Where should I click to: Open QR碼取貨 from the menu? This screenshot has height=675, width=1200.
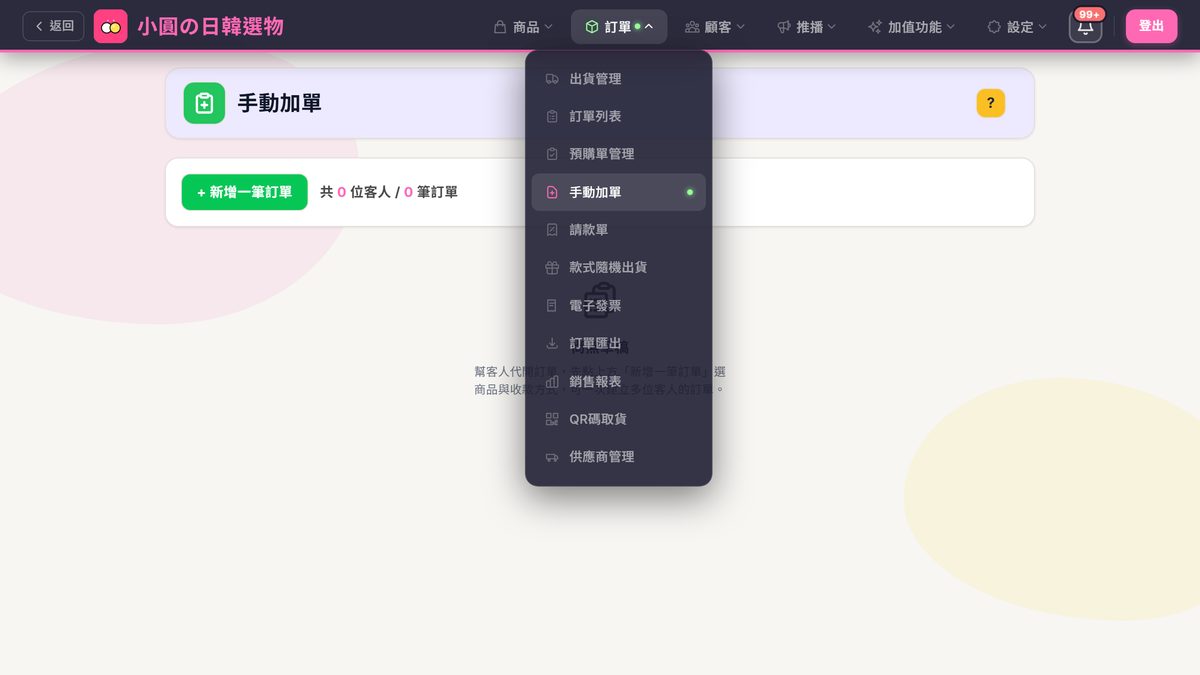pos(618,419)
